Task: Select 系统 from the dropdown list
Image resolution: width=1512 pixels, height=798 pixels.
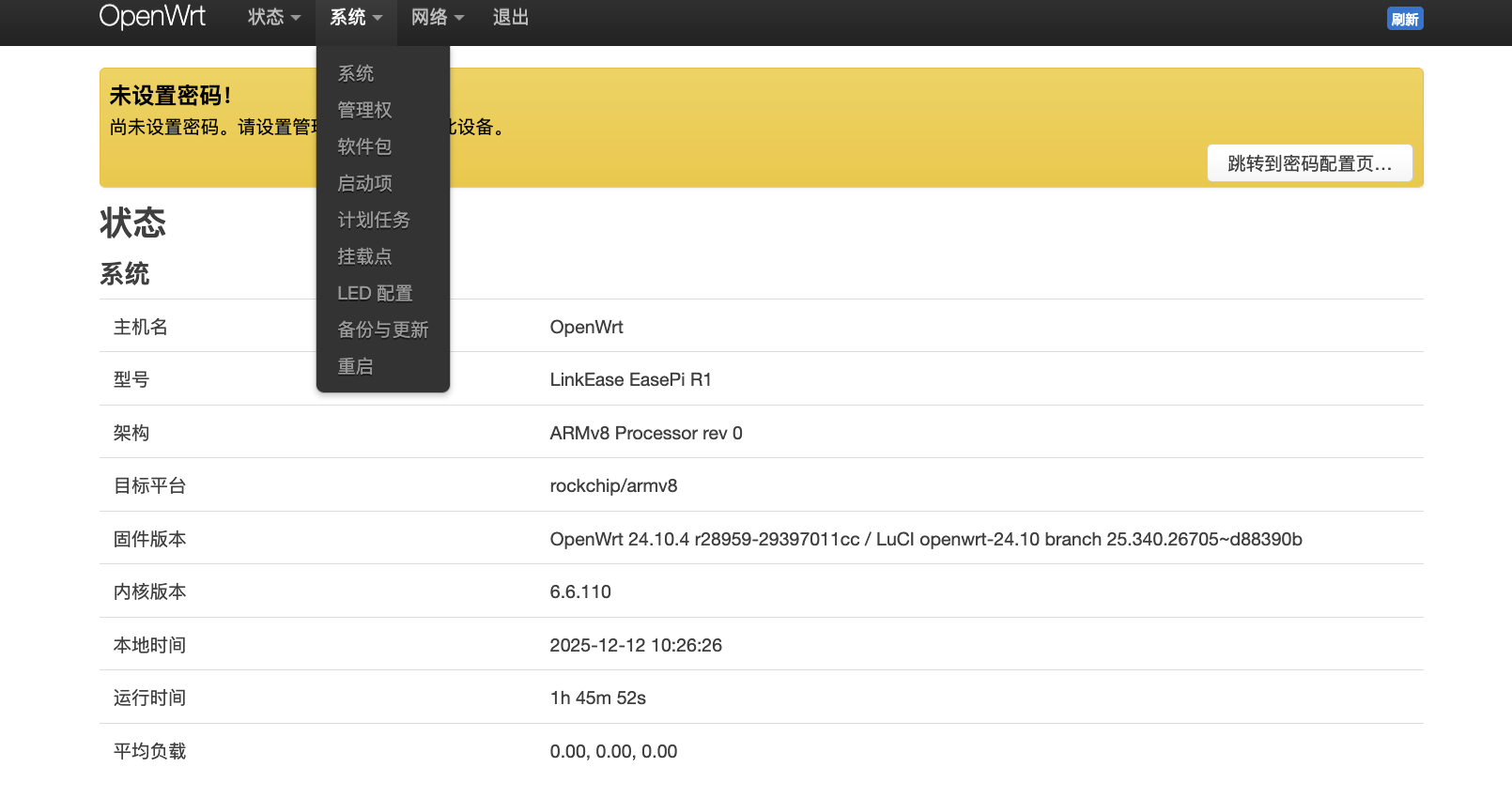Action: click(x=356, y=73)
